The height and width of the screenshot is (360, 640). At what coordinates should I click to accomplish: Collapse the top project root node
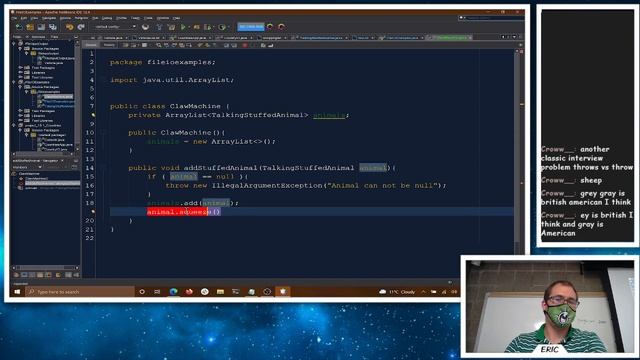click(14, 44)
